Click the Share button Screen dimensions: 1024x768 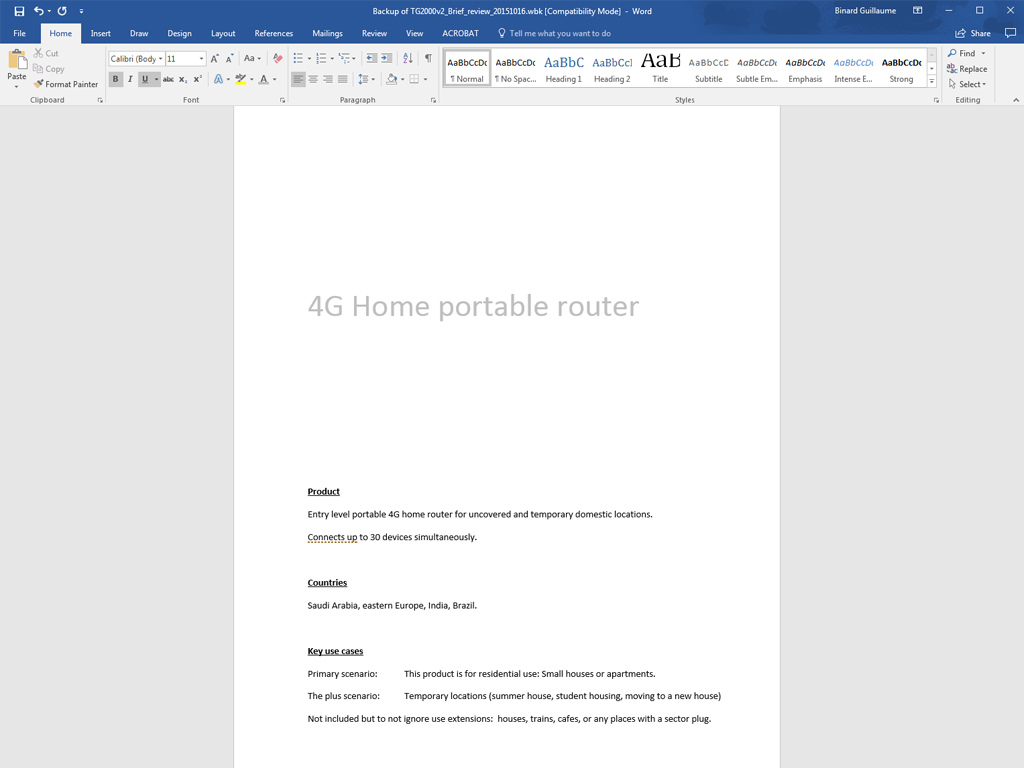(x=973, y=33)
